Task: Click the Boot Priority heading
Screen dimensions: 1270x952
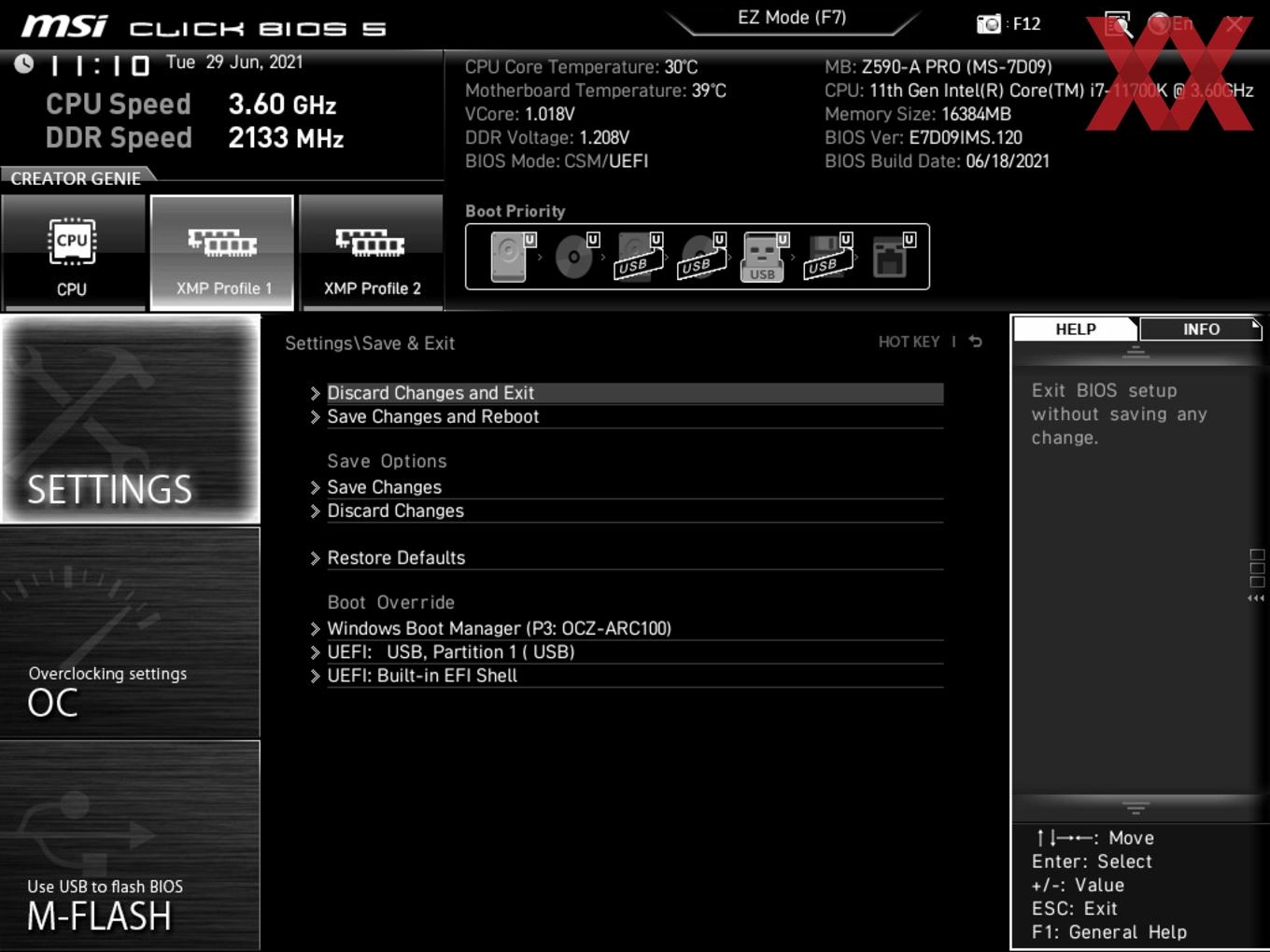Action: [x=515, y=211]
